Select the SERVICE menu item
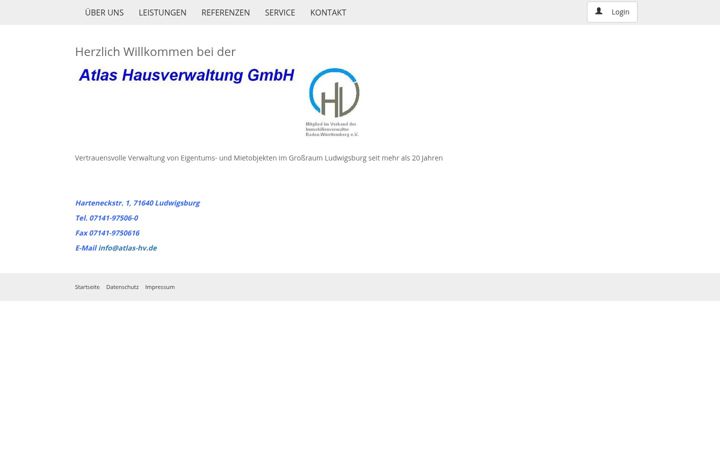Screen dimensions: 720x450 280,12
